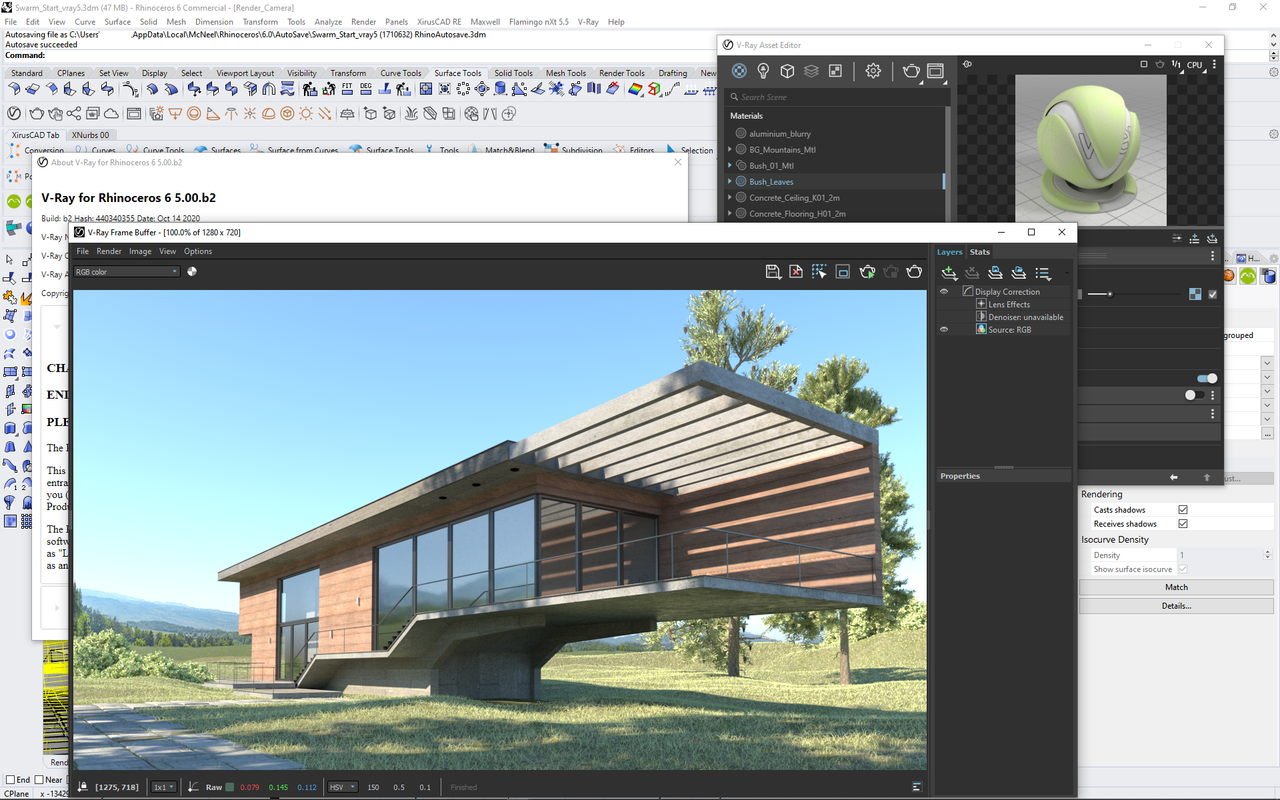Screen dimensions: 1280x800
Task: Adjust the material opacity slider handle
Action: click(1109, 294)
